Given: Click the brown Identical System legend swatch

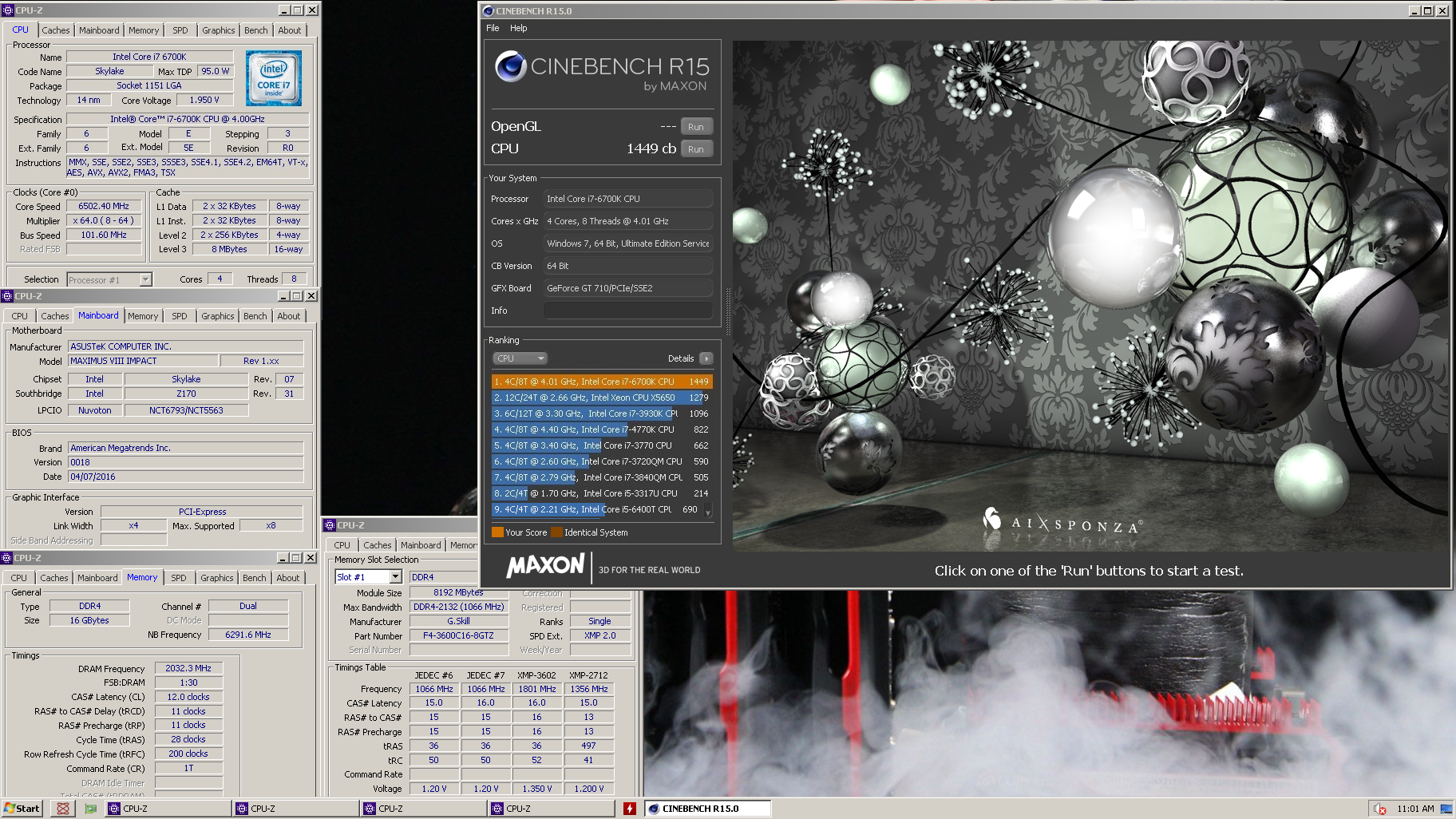Looking at the screenshot, I should pyautogui.click(x=556, y=532).
